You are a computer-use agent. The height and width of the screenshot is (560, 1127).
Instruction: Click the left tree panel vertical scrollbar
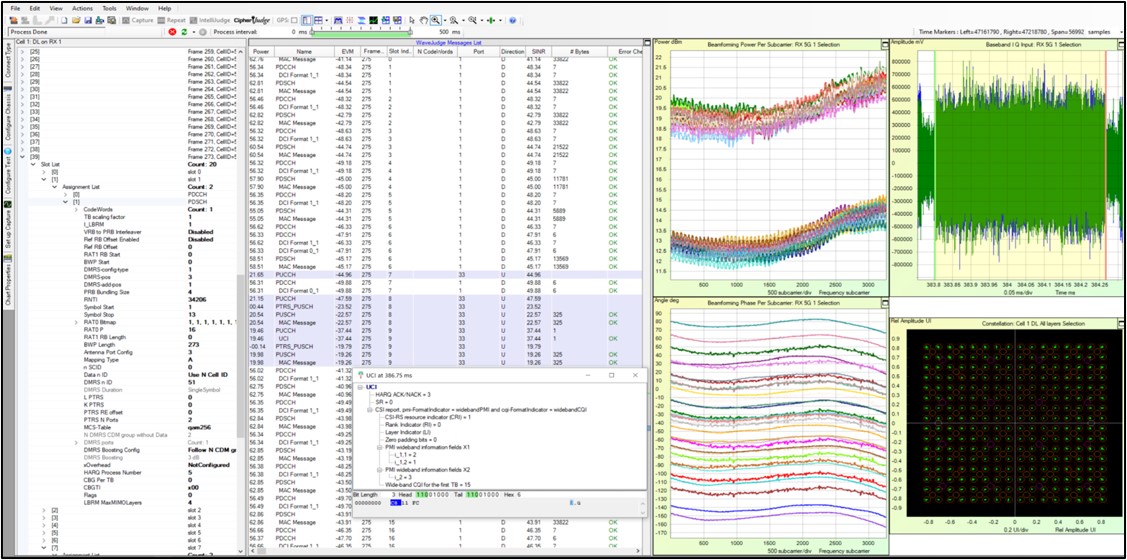tap(240, 302)
